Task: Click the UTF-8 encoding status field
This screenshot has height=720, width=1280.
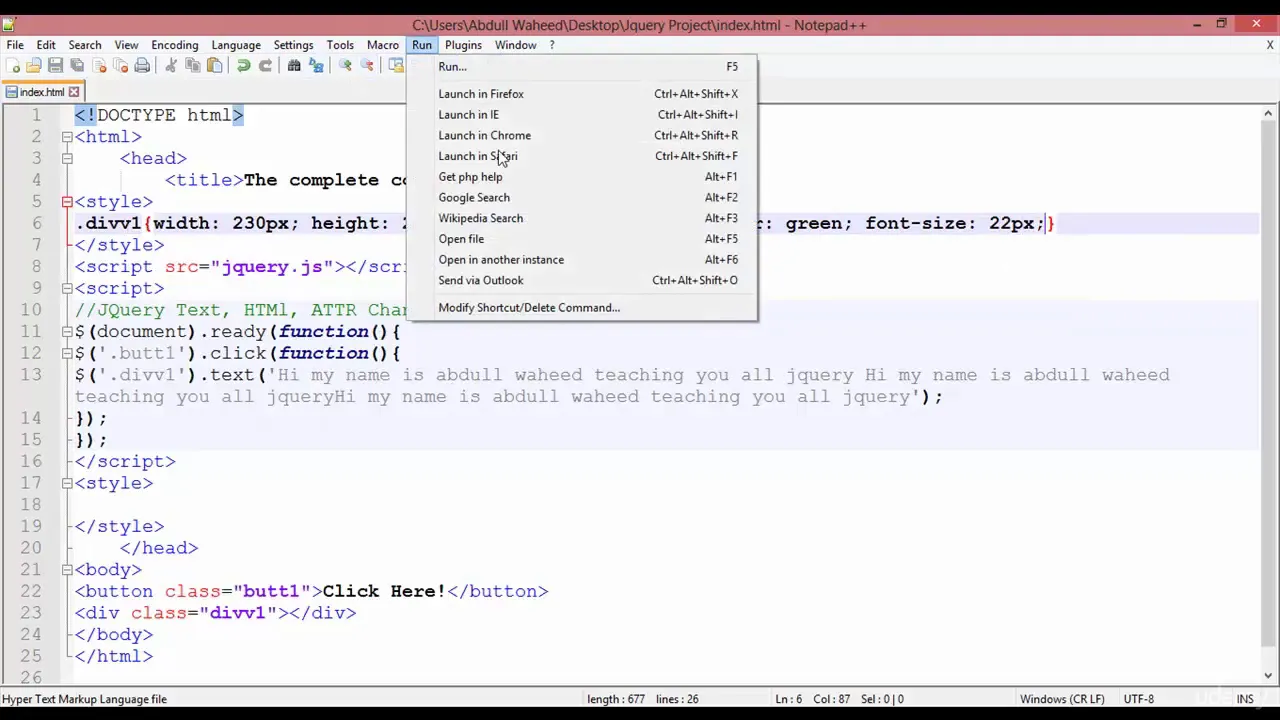Action: click(x=1138, y=699)
